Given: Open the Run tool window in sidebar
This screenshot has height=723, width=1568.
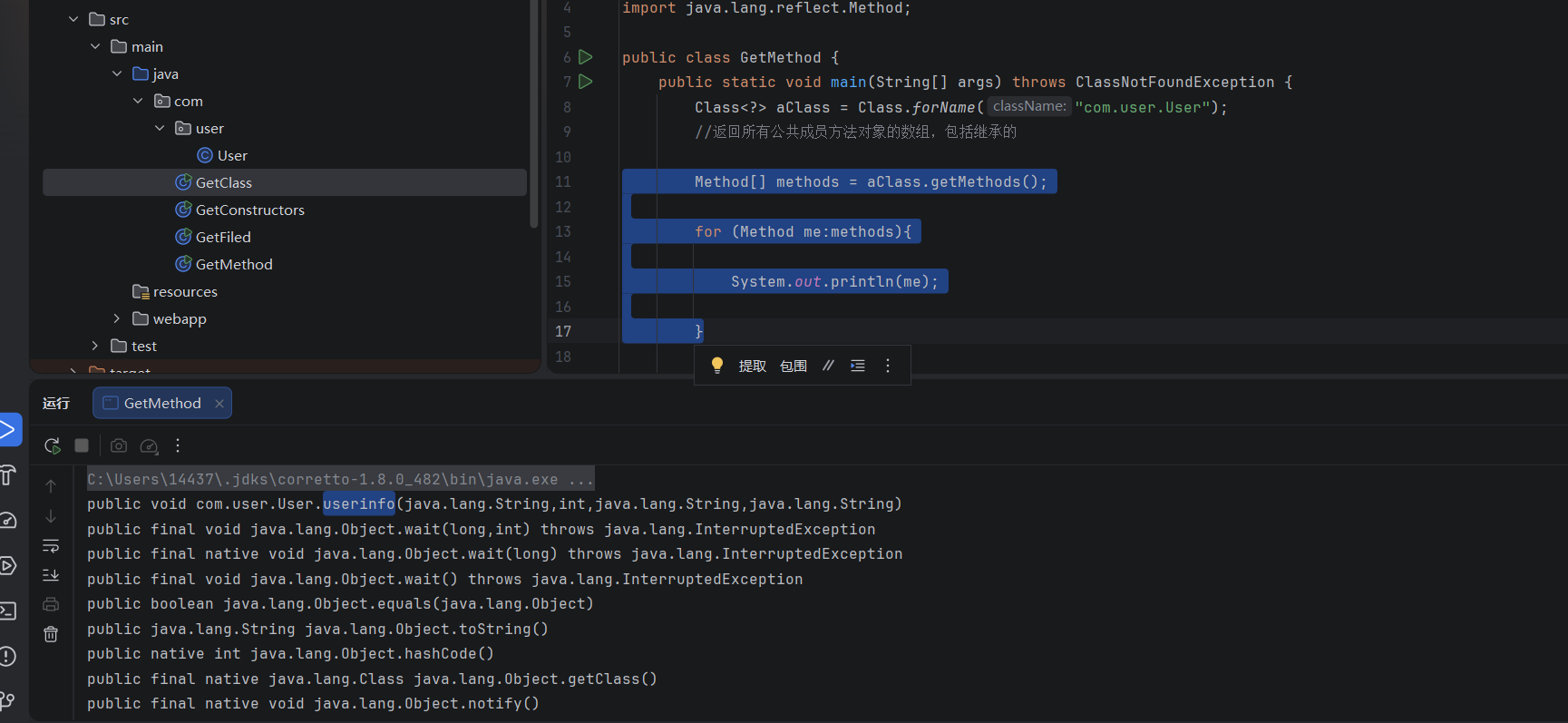Looking at the screenshot, I should point(8,429).
